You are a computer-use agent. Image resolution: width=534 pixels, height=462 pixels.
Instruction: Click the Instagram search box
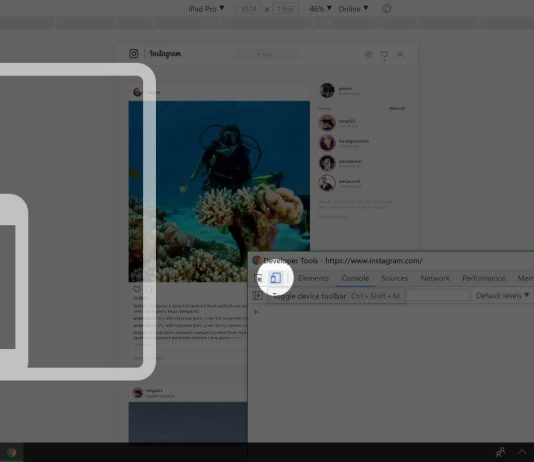click(x=267, y=54)
